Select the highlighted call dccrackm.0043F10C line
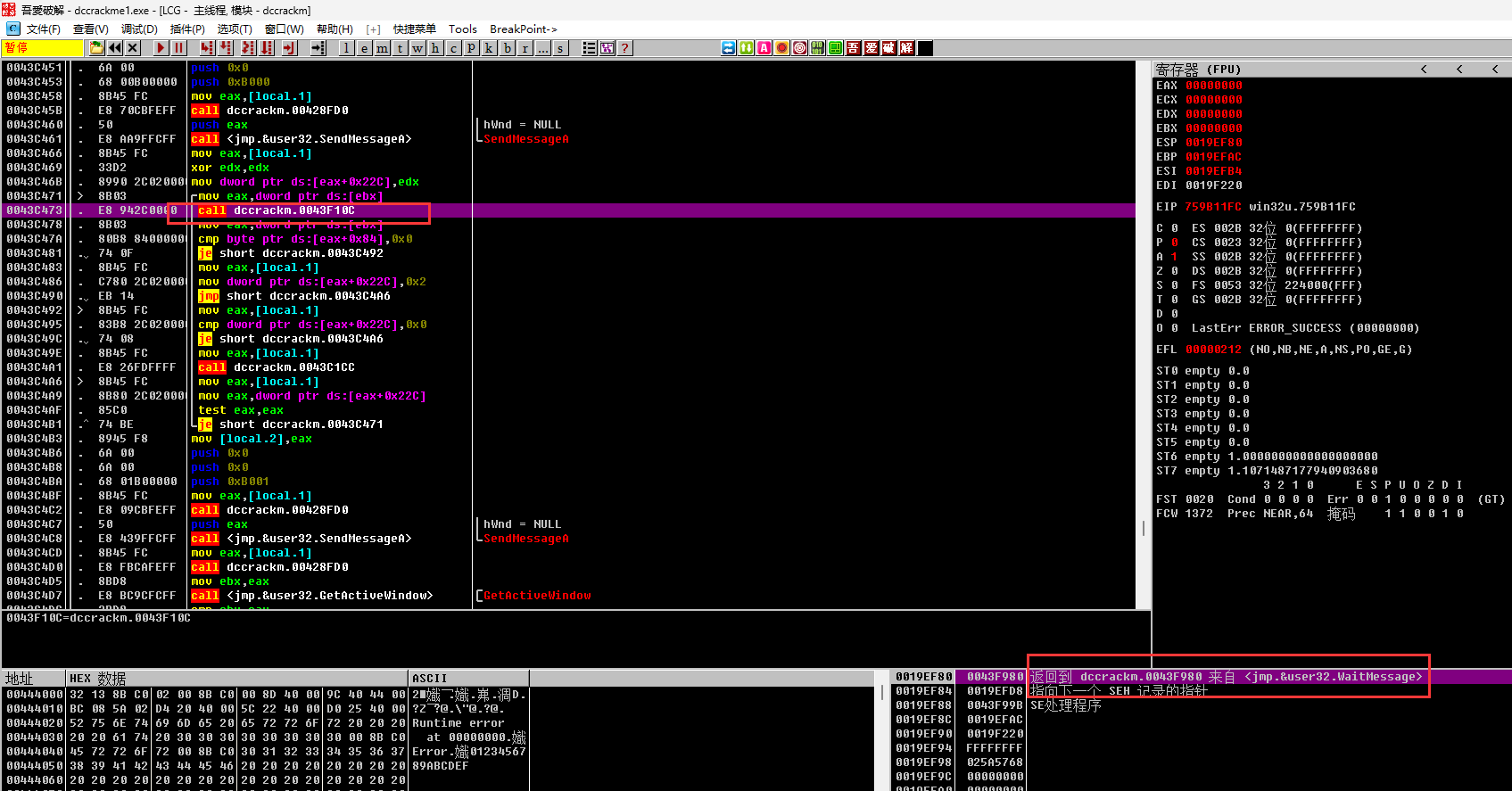1512x791 pixels. pos(569,210)
